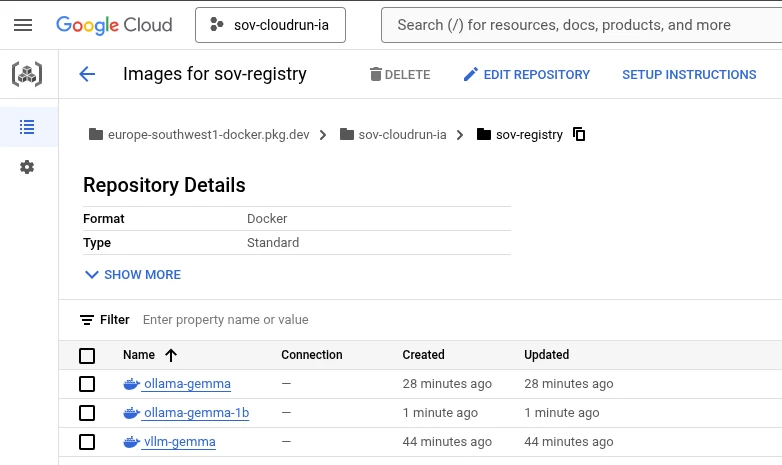Open the Artifact Registry product icon
782x465 pixels.
pos(27,74)
